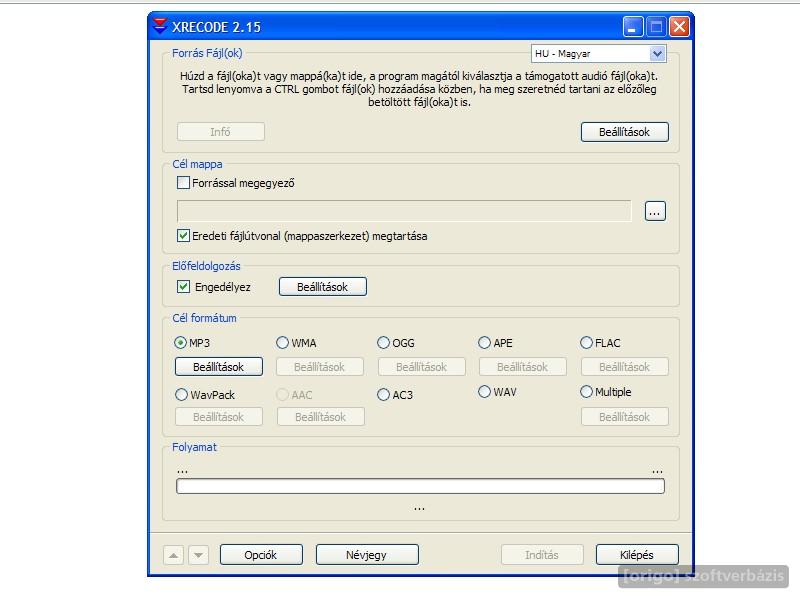Click the XRECODE app icon in title bar
The height and width of the screenshot is (600, 800).
(160, 27)
